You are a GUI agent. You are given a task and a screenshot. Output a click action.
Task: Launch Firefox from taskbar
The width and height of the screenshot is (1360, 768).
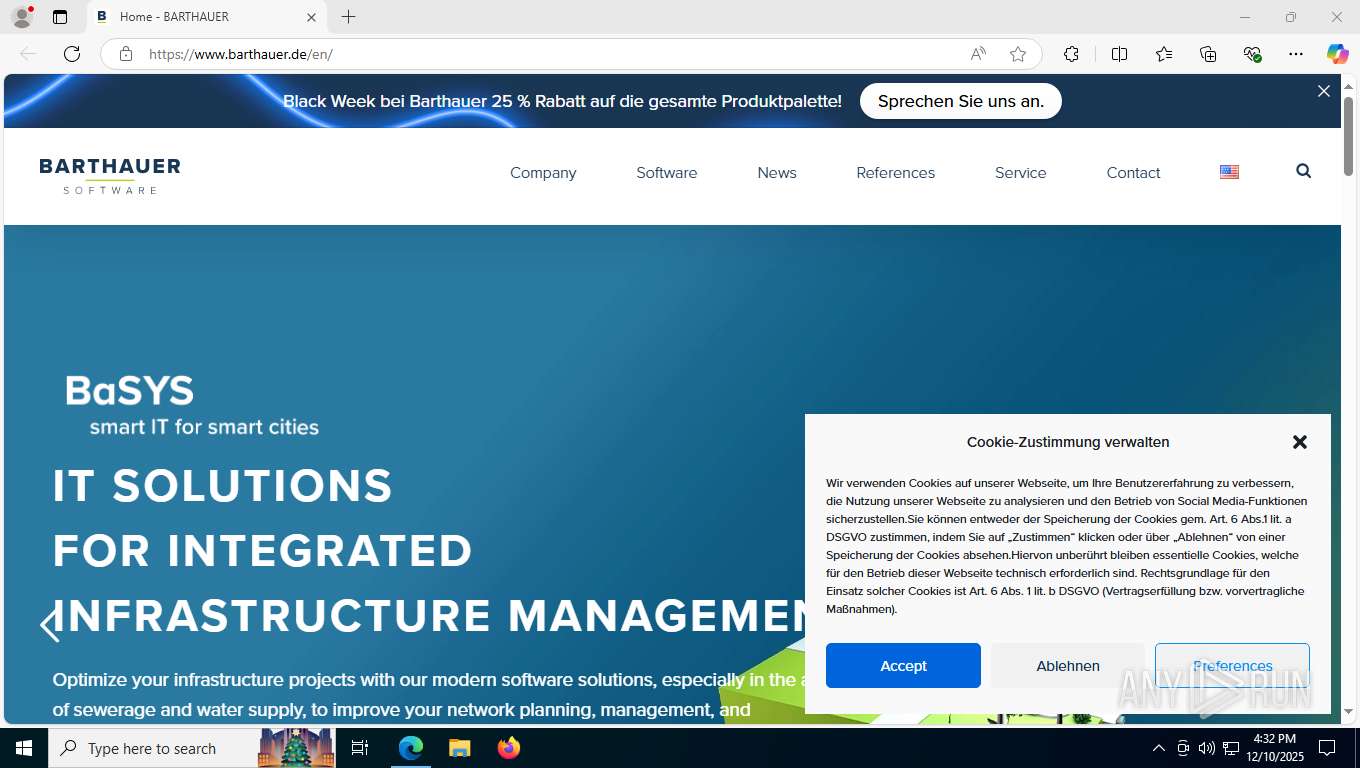(x=509, y=748)
